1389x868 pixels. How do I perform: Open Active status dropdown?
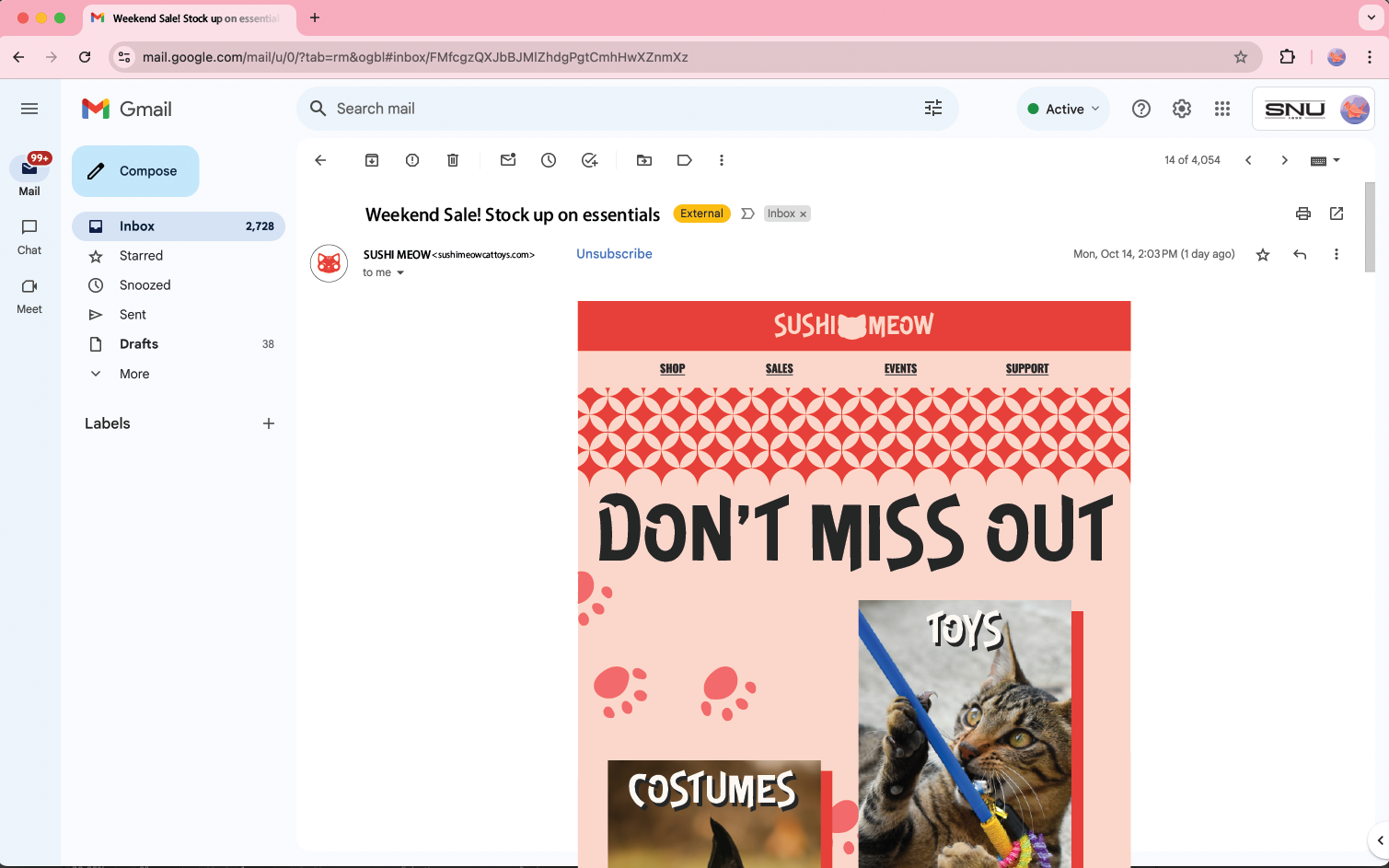1063,109
